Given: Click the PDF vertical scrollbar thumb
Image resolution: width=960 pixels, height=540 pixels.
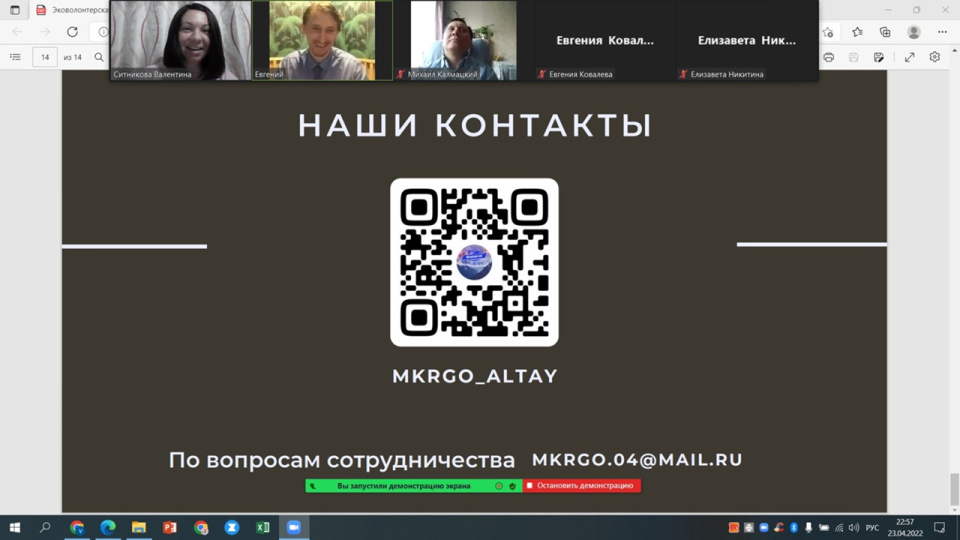Looking at the screenshot, I should coord(954,490).
